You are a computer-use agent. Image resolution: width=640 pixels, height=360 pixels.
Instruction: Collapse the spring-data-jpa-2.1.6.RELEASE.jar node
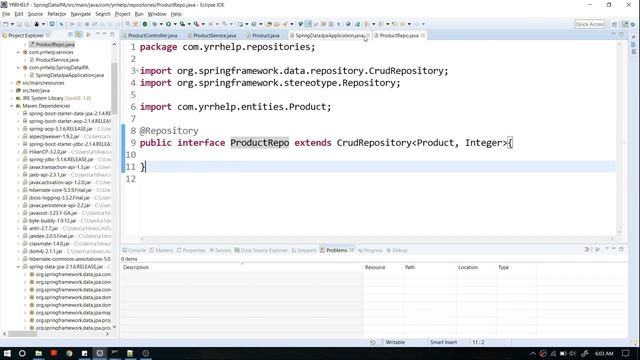coord(18,267)
